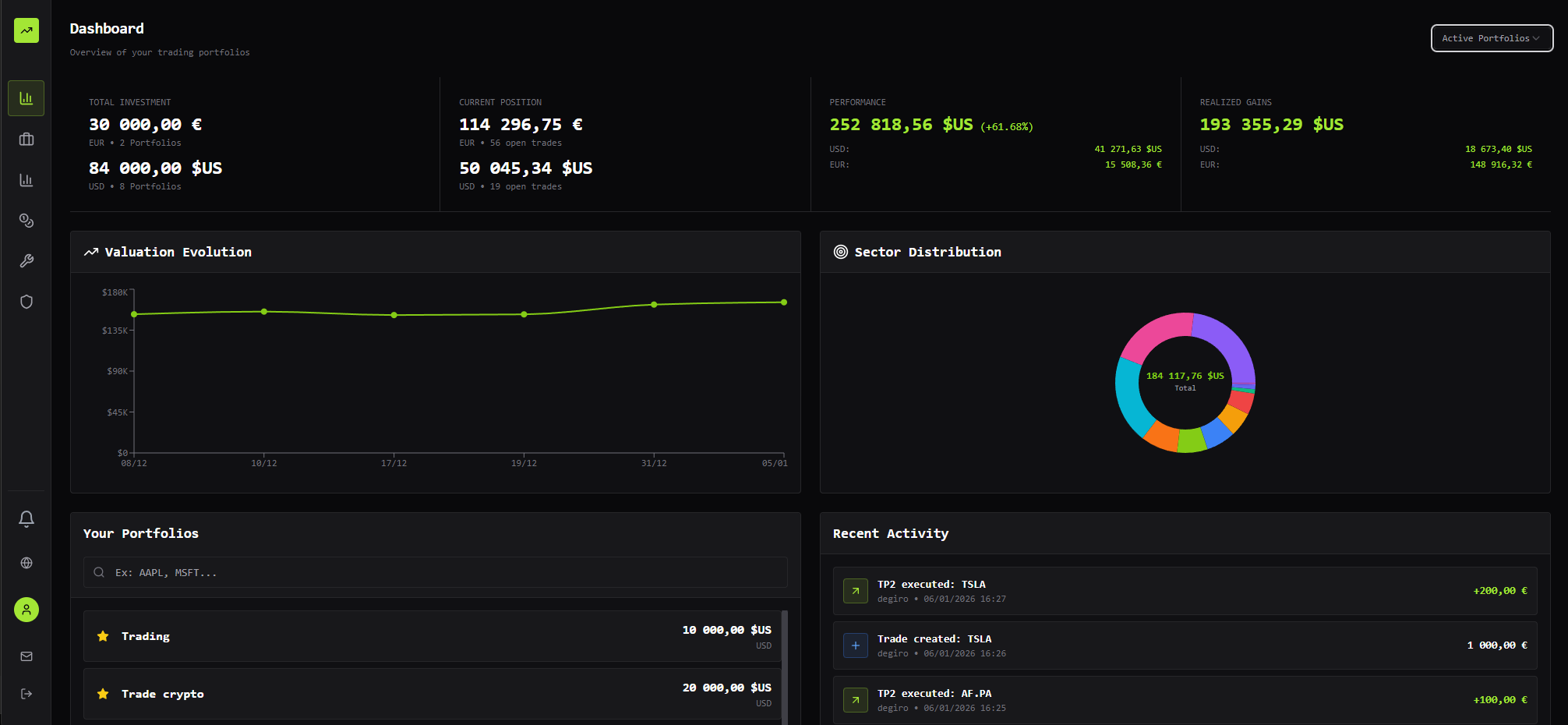Viewport: 1568px width, 725px height.
Task: Toggle favorite star on Trading portfolio
Action: (103, 636)
